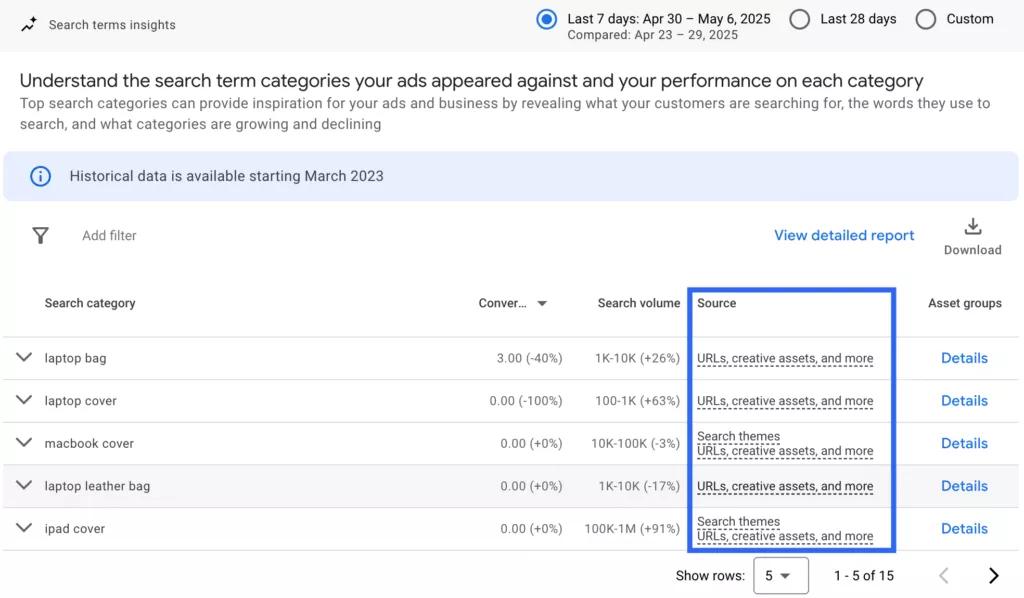
Task: Click the previous page left arrow
Action: pos(944,575)
